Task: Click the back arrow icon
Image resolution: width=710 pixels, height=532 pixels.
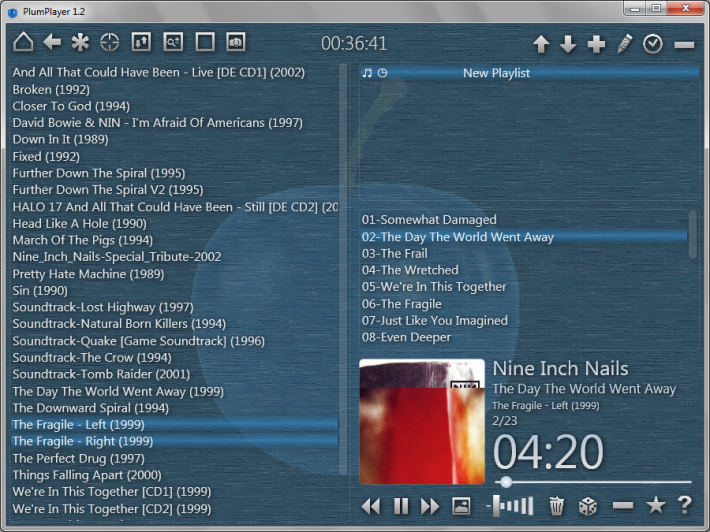Action: tap(52, 42)
